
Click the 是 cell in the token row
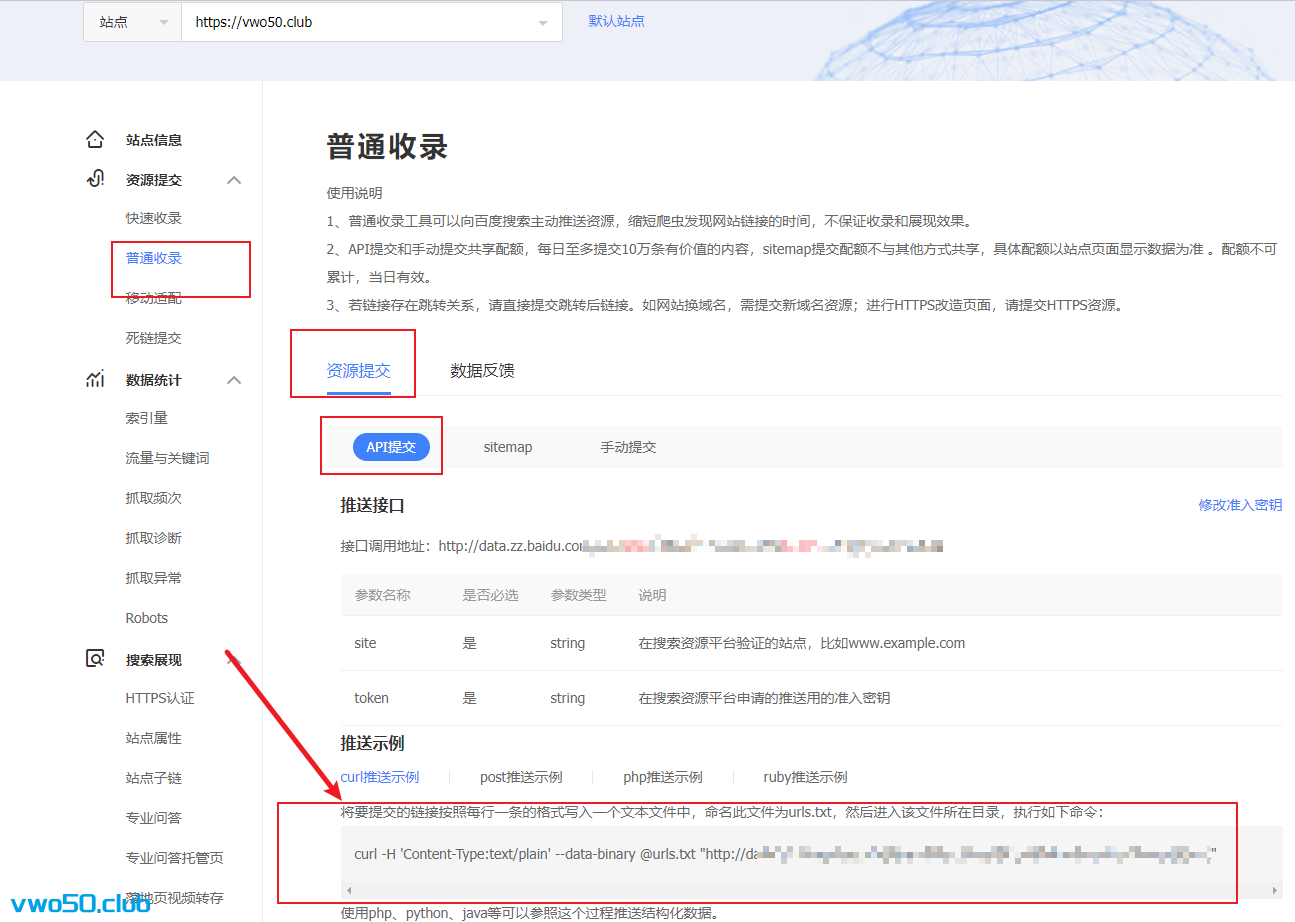pos(470,698)
